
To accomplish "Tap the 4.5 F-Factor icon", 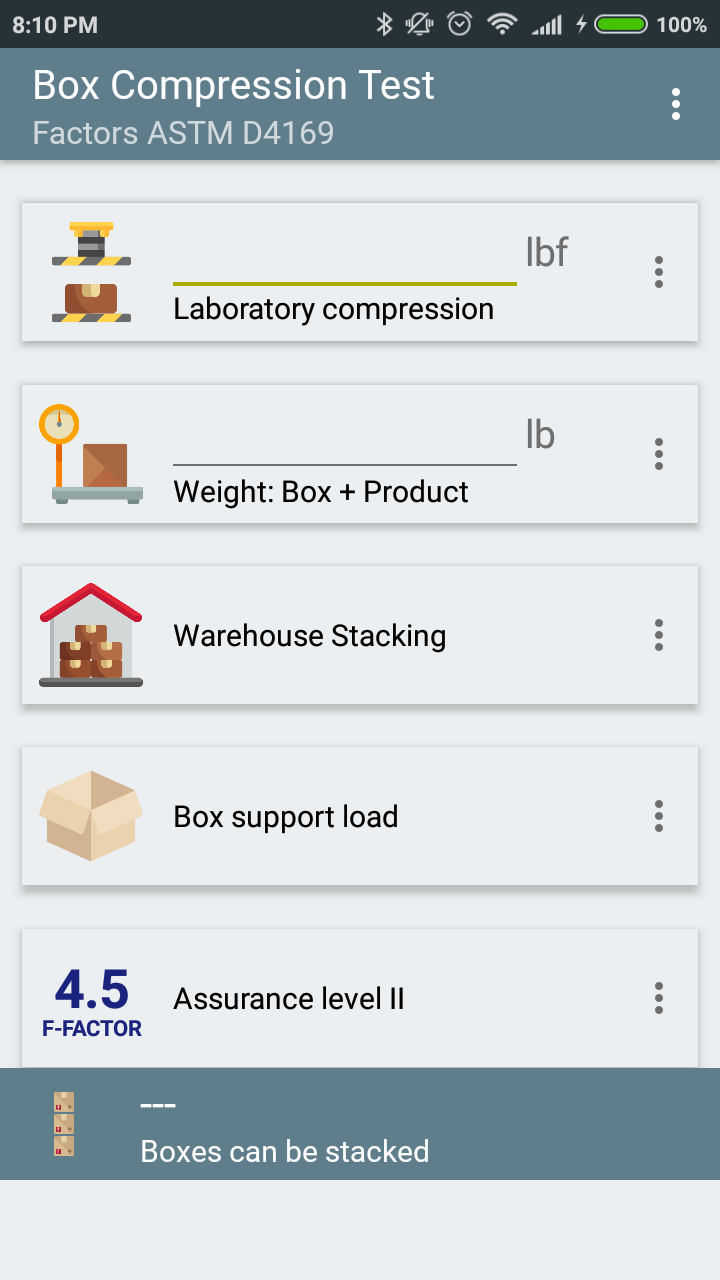I will (91, 999).
